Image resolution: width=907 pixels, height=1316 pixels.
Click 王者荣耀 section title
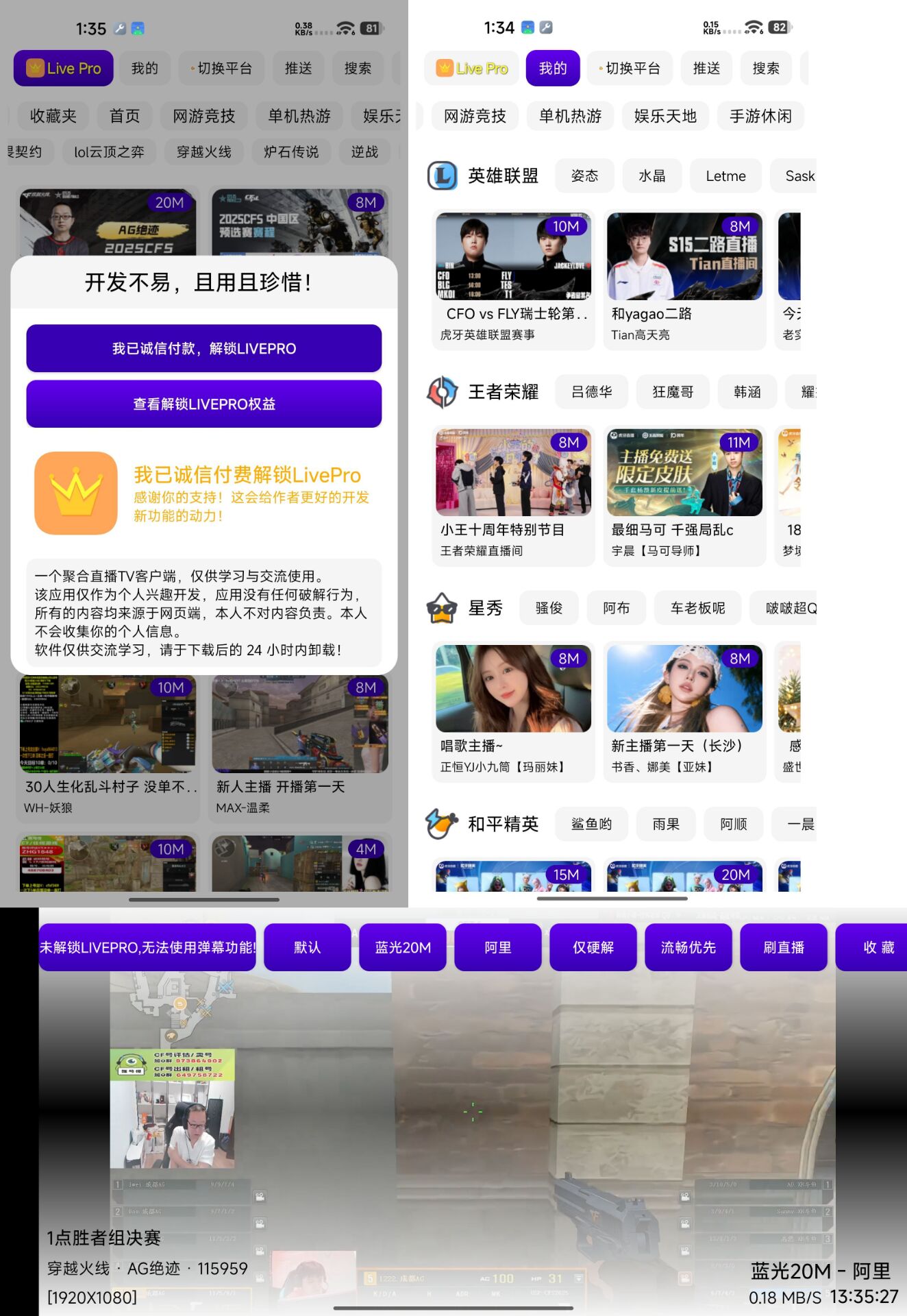[503, 392]
